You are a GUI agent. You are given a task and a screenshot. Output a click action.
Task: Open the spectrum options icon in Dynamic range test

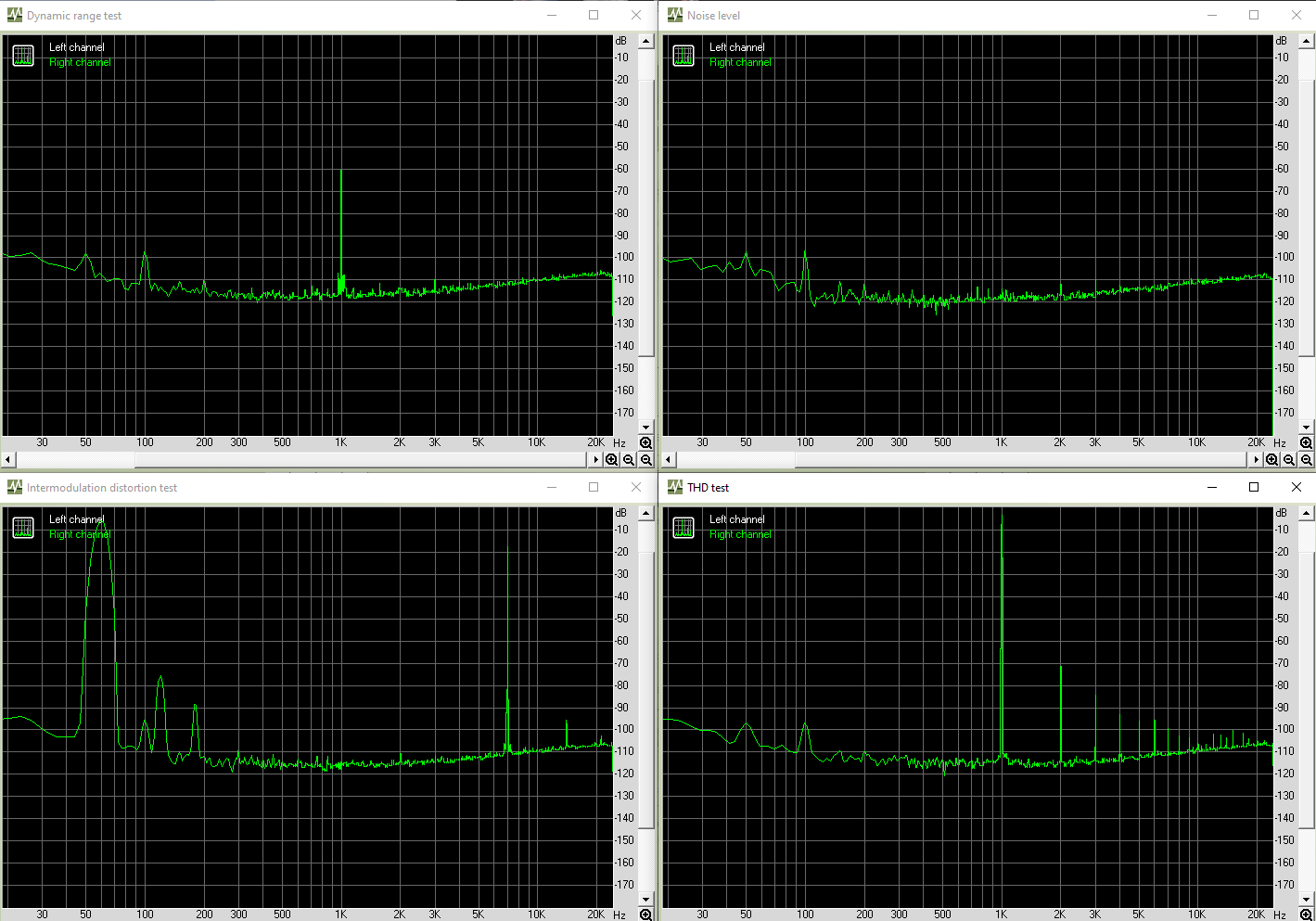23,56
